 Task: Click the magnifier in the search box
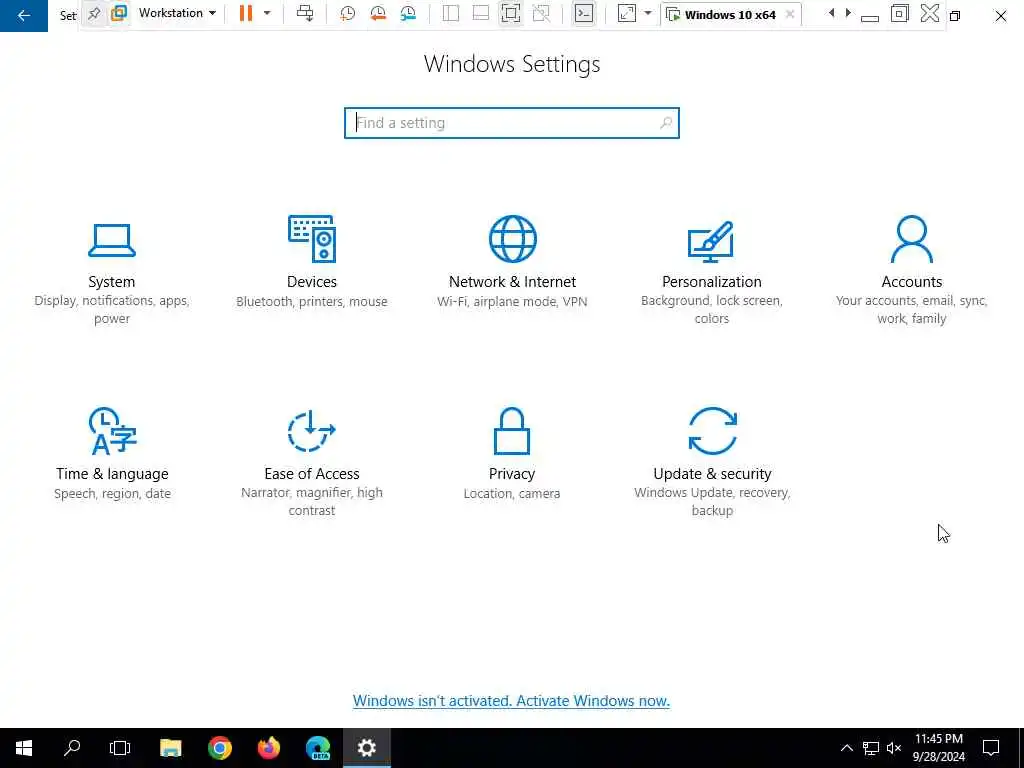(x=666, y=123)
